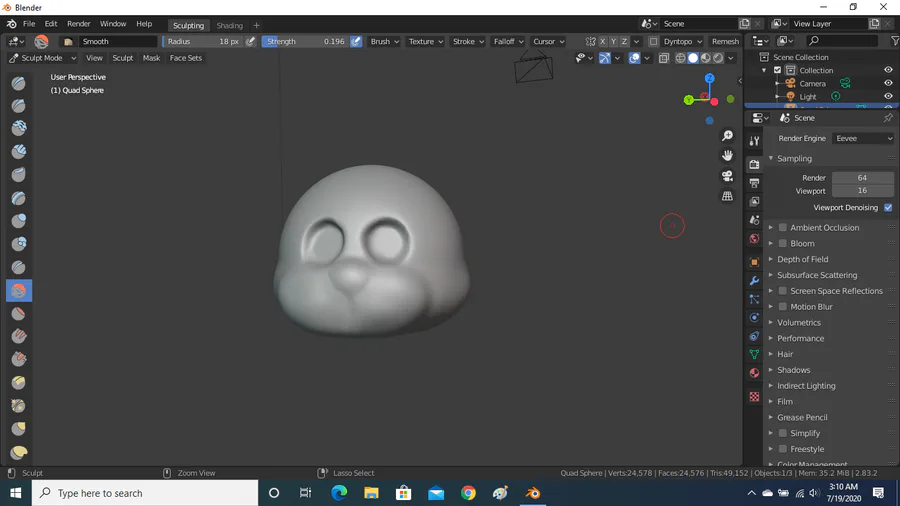Switch to the Shading workspace tab
Screen dimensions: 900x506
(230, 25)
